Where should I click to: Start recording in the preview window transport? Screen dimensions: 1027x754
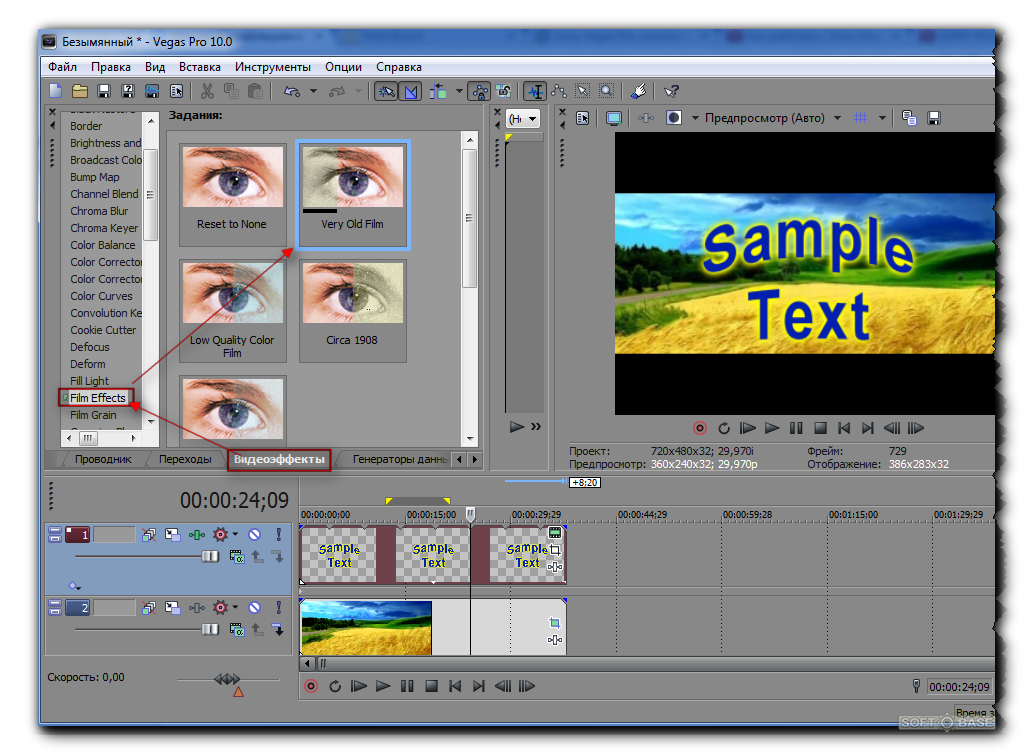tap(700, 428)
